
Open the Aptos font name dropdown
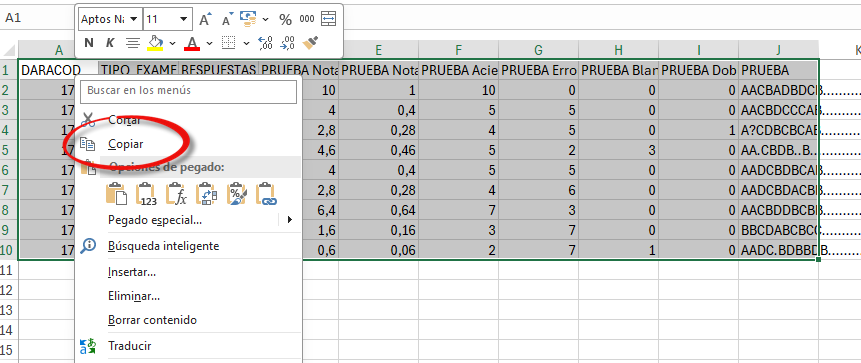click(133, 19)
